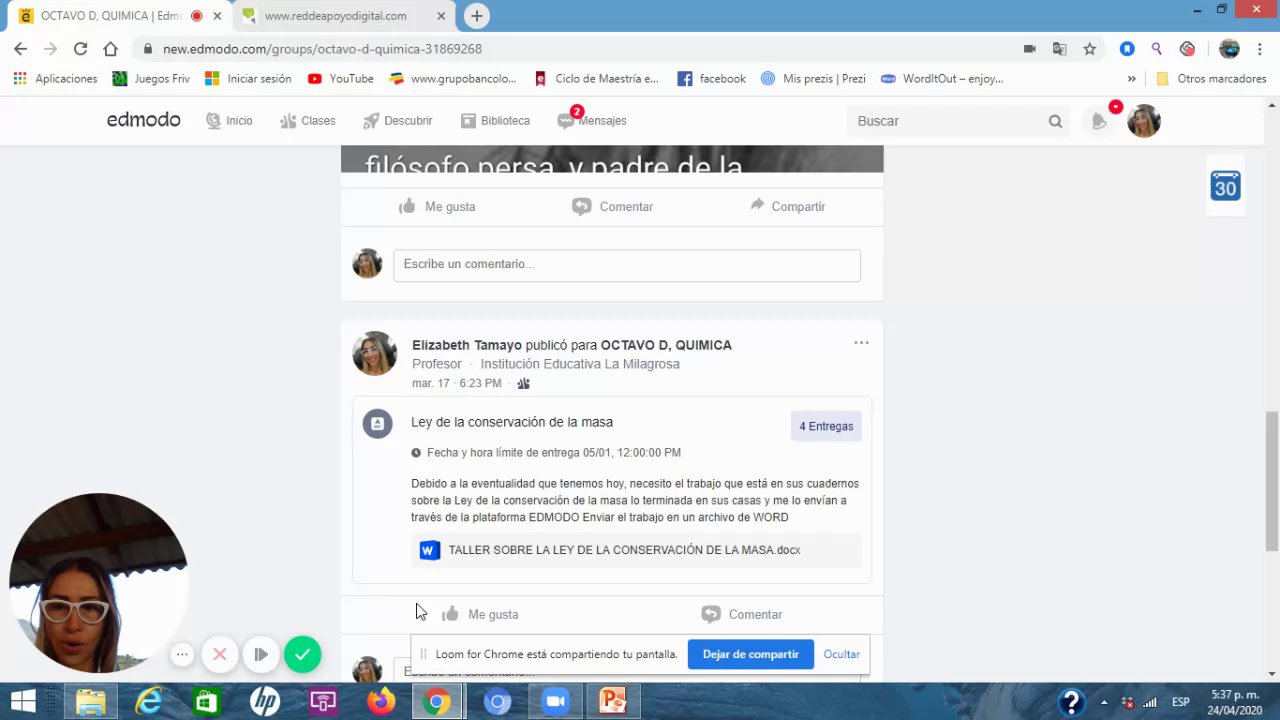Click Compartir on the upper post
The image size is (1280, 720).
pos(787,206)
